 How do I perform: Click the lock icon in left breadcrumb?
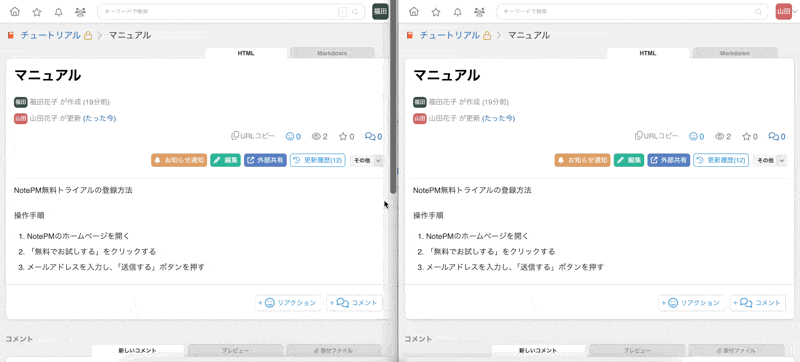88,36
